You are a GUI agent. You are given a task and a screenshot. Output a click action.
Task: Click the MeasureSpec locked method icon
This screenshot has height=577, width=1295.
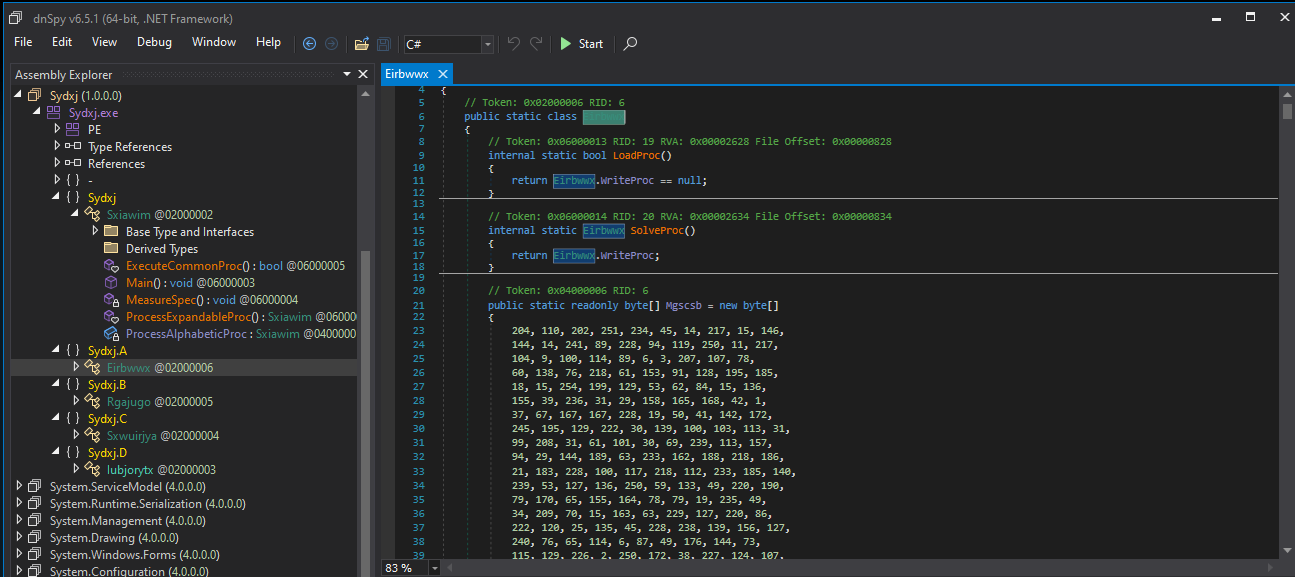[x=110, y=299]
